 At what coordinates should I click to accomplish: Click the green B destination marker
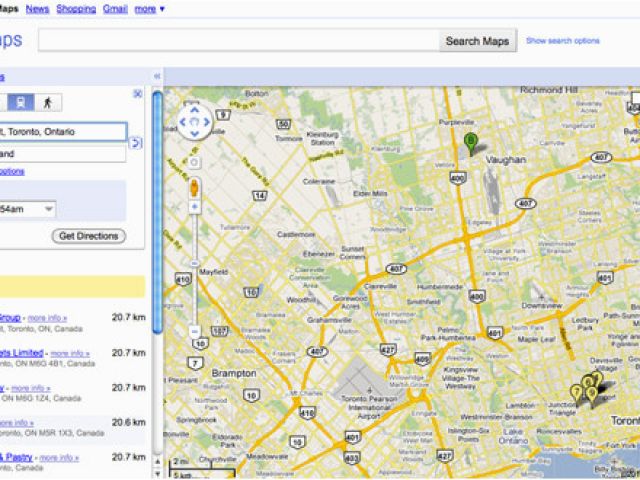coord(471,144)
